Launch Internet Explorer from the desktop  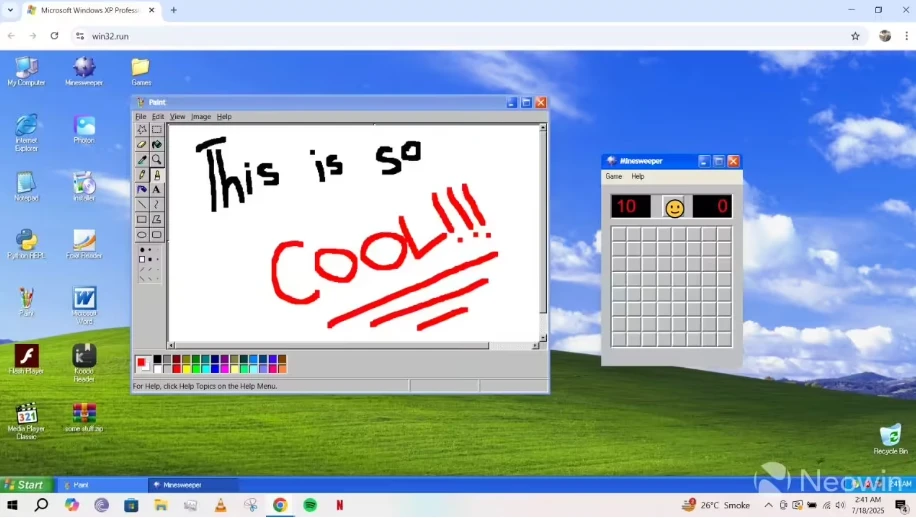click(x=26, y=133)
